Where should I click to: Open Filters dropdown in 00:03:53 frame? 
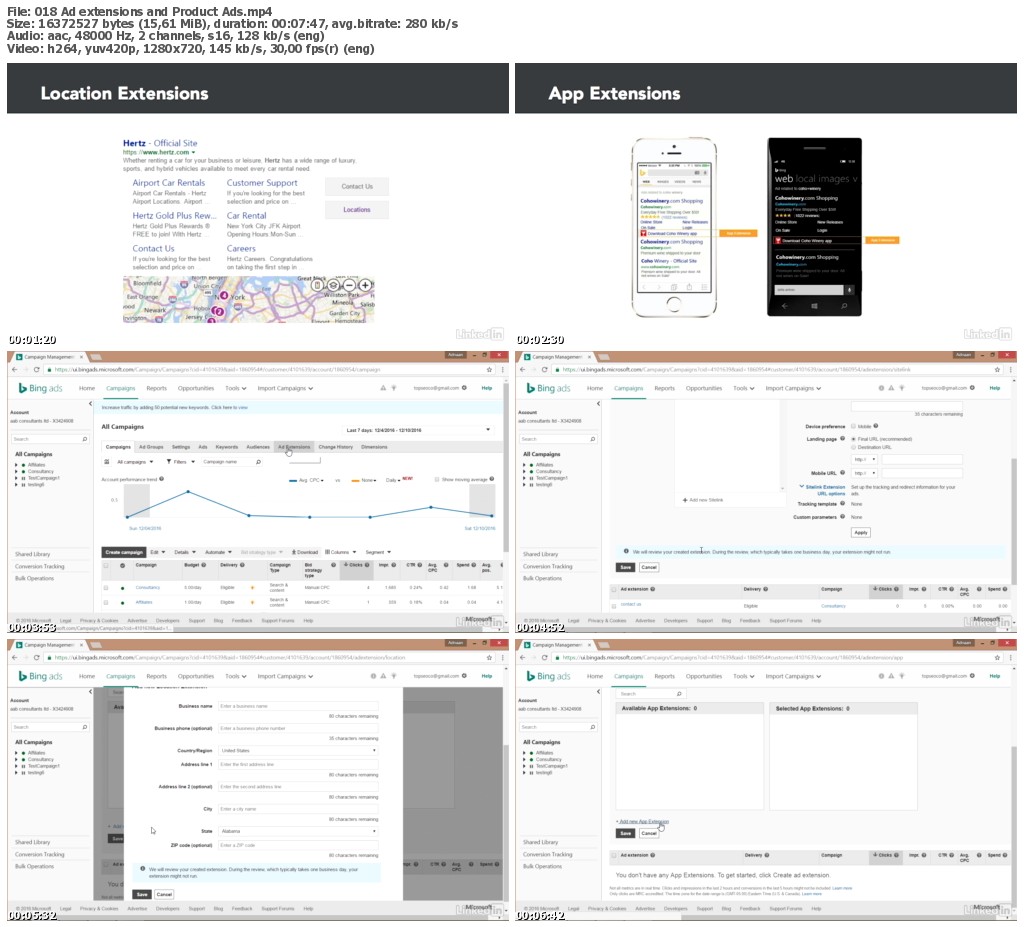click(180, 462)
